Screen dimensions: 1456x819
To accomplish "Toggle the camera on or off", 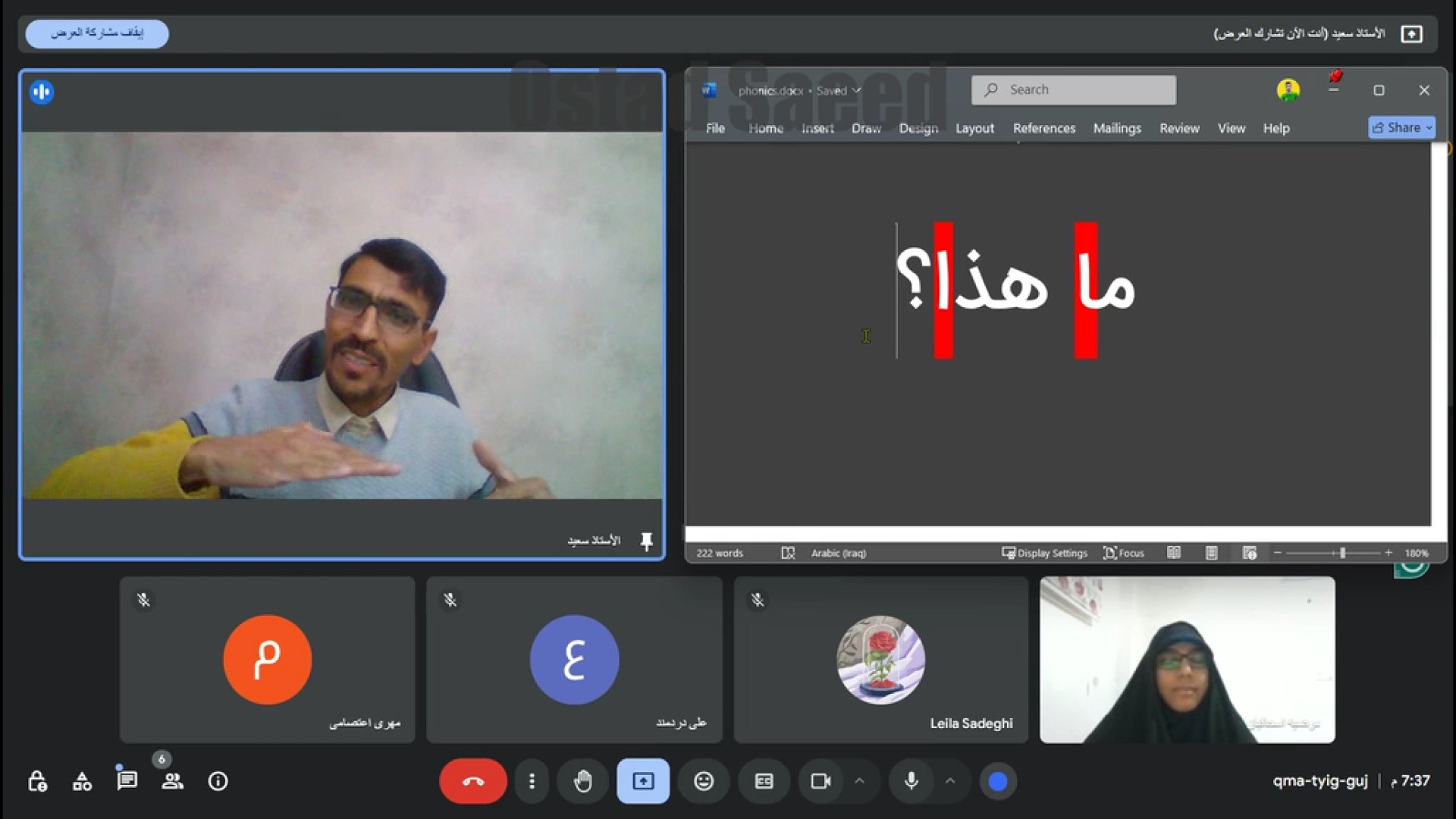I will 821,781.
